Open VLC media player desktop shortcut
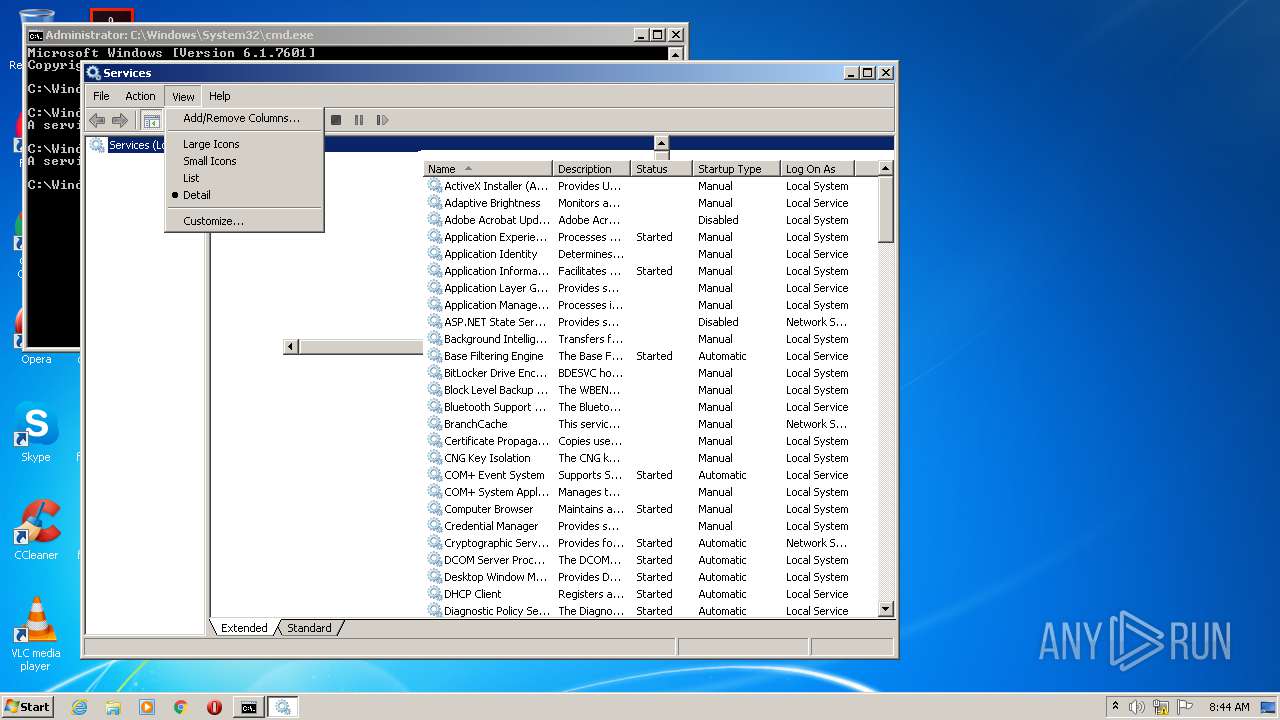 [x=36, y=634]
